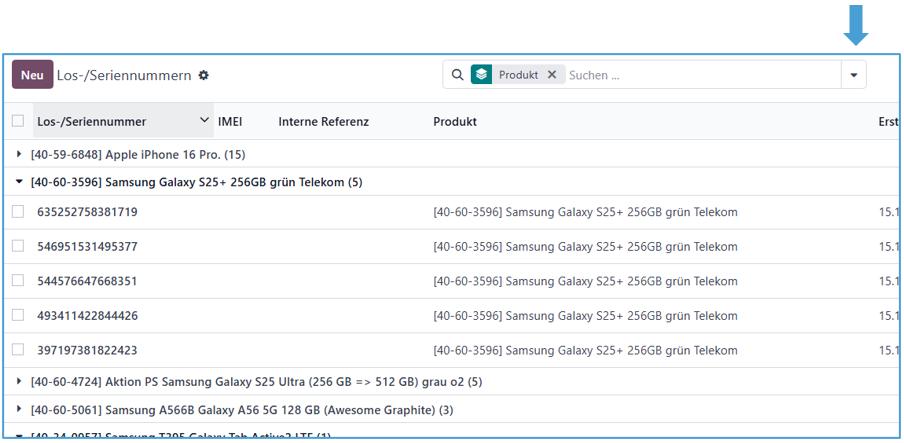
Task: Click the settings gear next to Los-/Seriennummern
Action: pos(204,75)
